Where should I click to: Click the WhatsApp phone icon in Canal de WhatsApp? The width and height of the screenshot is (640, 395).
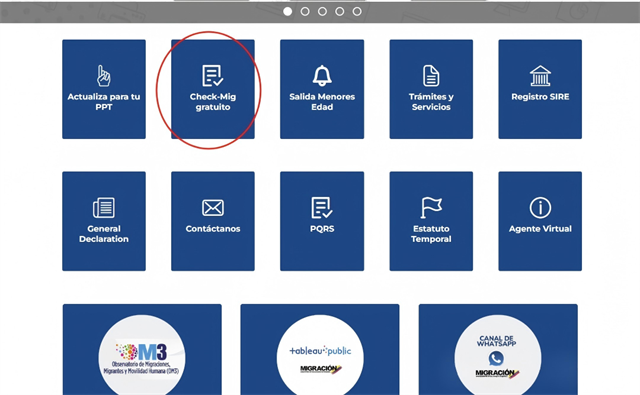pos(496,358)
